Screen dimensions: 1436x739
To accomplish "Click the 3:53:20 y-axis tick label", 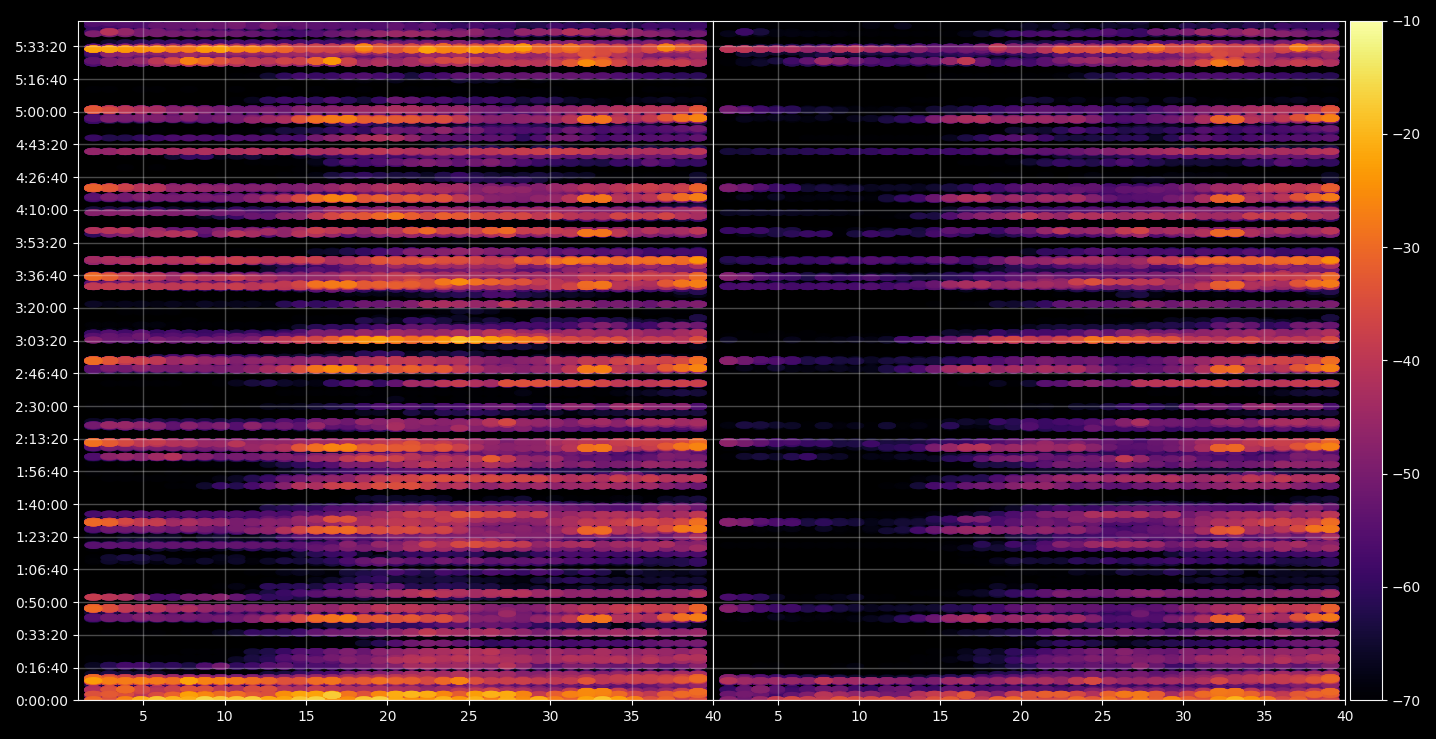I will tap(43, 243).
